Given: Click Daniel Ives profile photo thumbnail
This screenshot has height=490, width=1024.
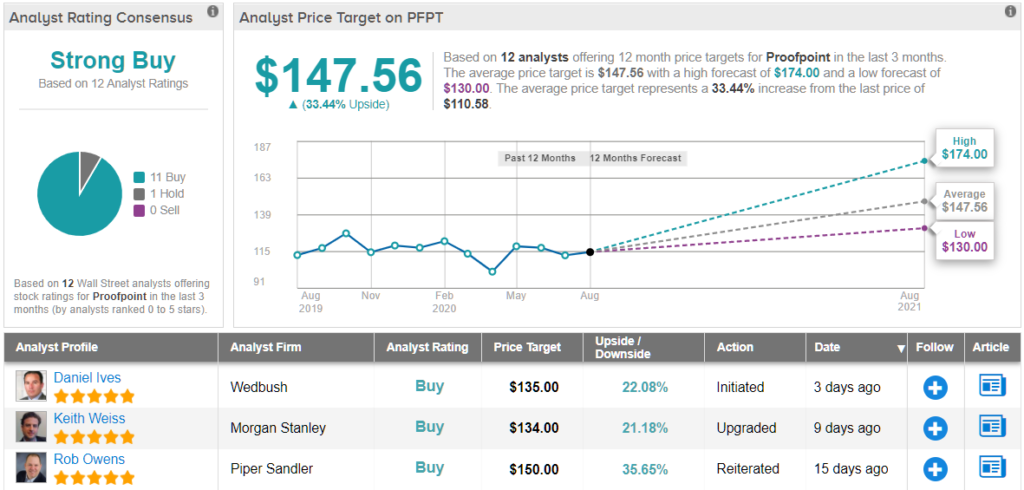Looking at the screenshot, I should click(31, 386).
